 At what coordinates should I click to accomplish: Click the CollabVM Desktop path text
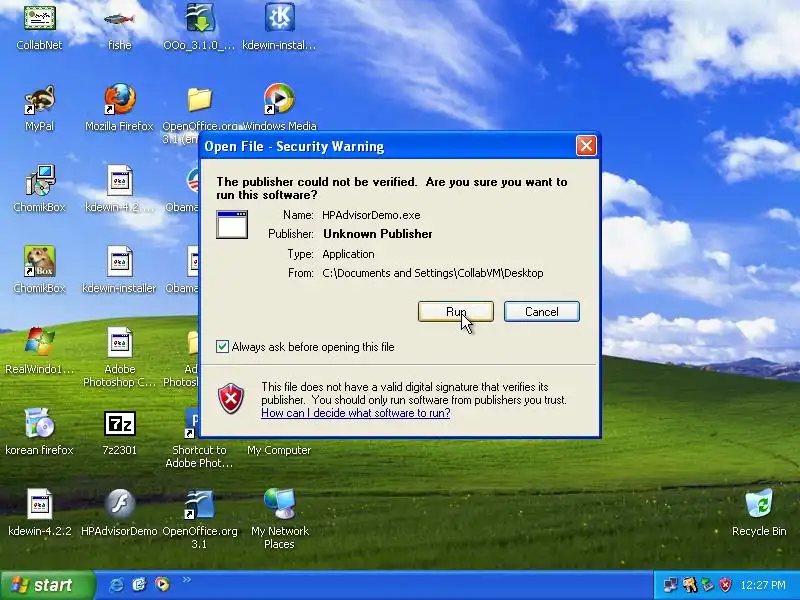click(433, 273)
